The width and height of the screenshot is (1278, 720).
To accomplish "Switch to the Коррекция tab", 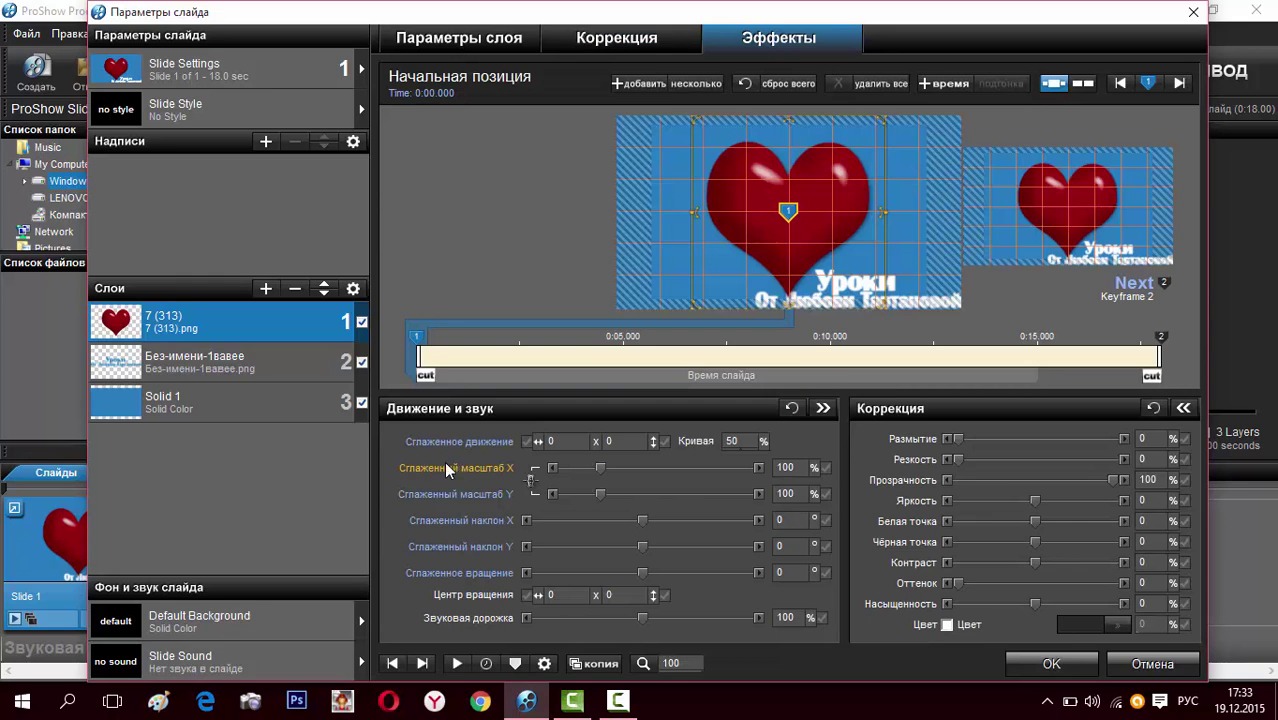I will tap(616, 38).
